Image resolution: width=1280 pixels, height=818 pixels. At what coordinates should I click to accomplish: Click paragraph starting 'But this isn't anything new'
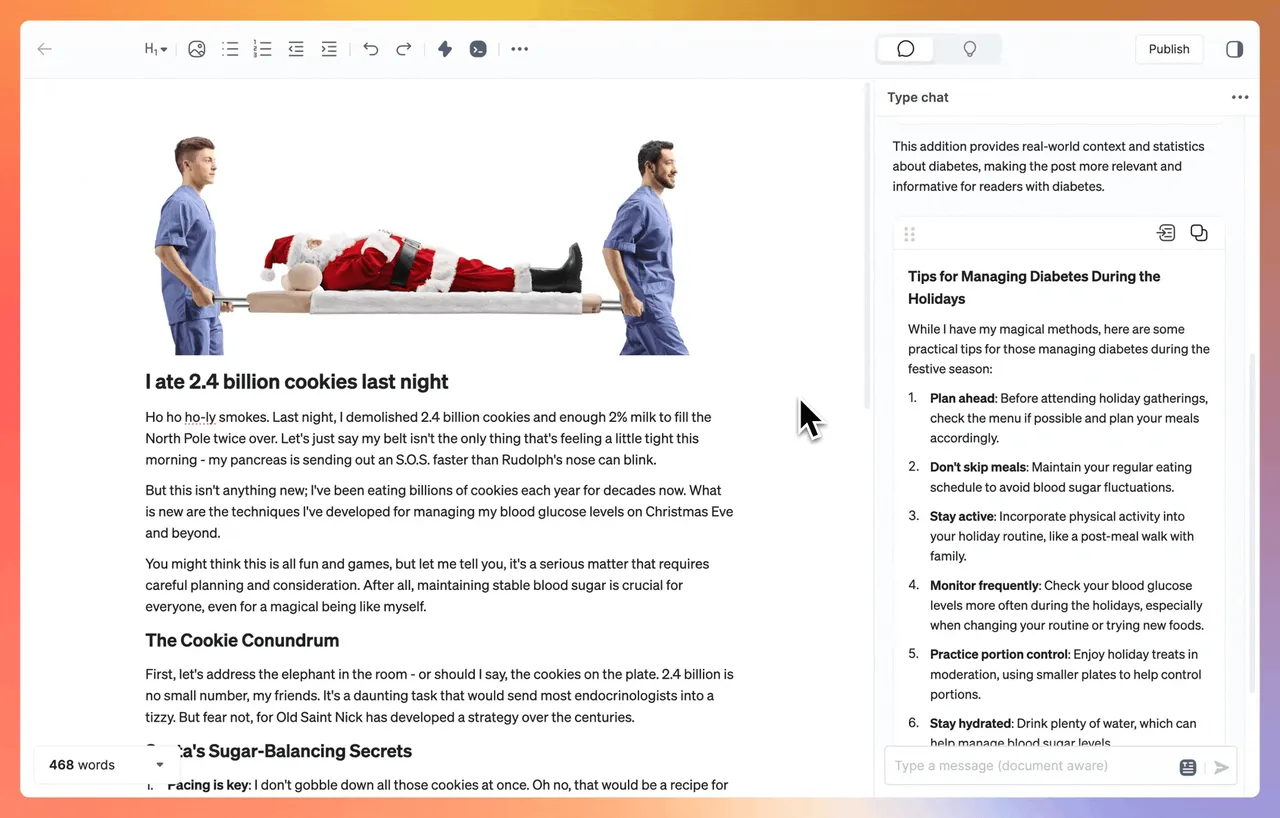439,512
